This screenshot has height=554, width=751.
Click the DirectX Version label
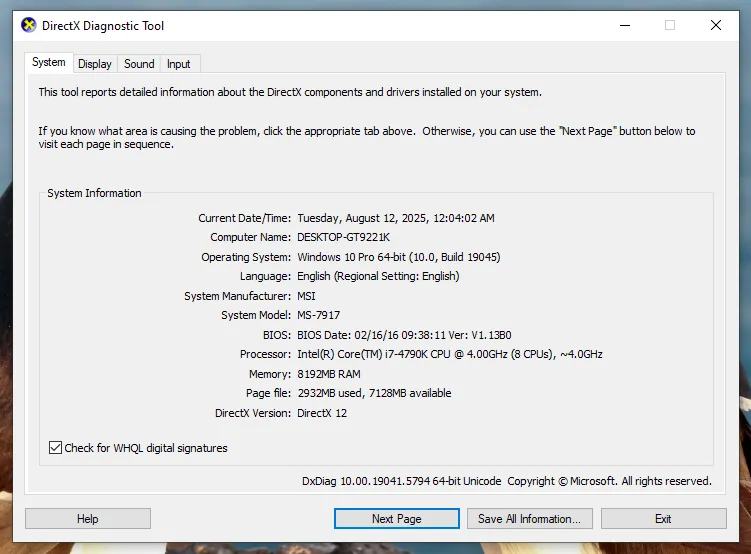(253, 413)
